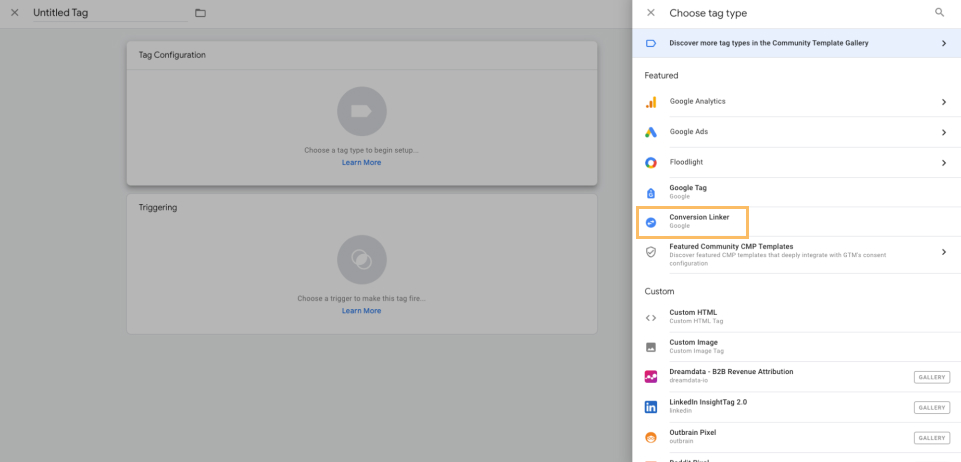
Task: Click the Community Template Gallery tag icon
Action: click(651, 44)
